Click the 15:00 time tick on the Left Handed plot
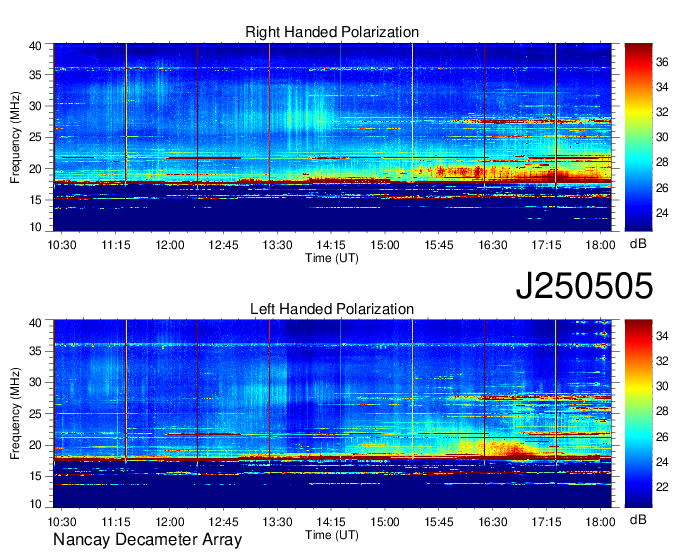 tap(385, 522)
